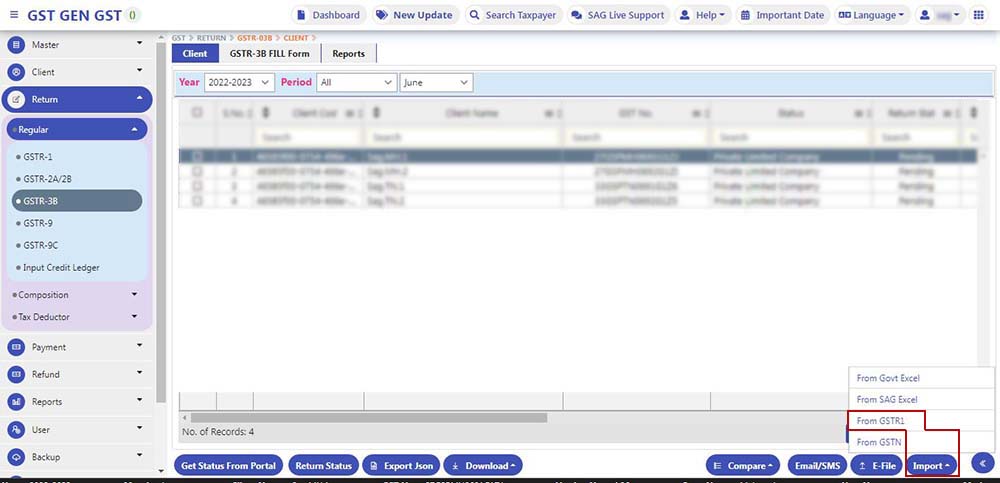Click the Master sidebar icon
1000x483 pixels.
(16, 45)
